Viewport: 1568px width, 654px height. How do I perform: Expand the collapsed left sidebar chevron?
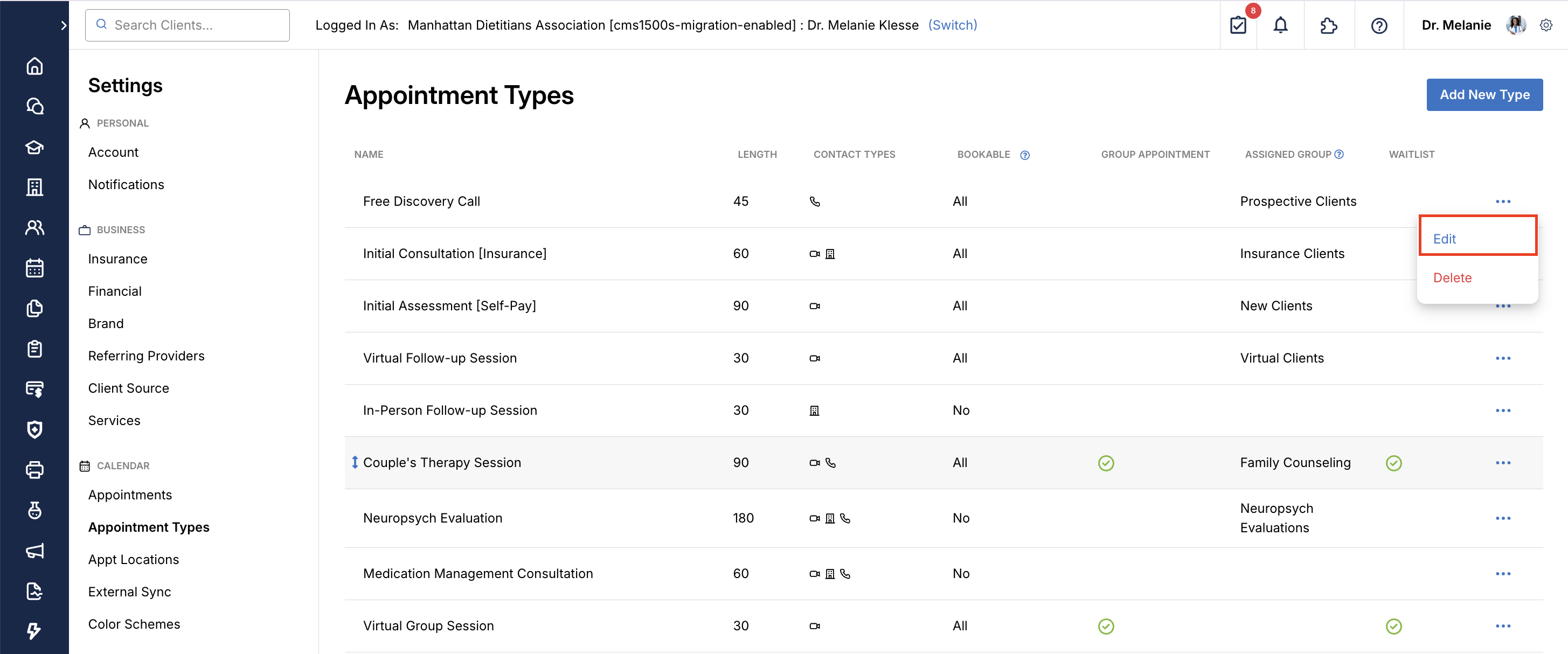(64, 25)
